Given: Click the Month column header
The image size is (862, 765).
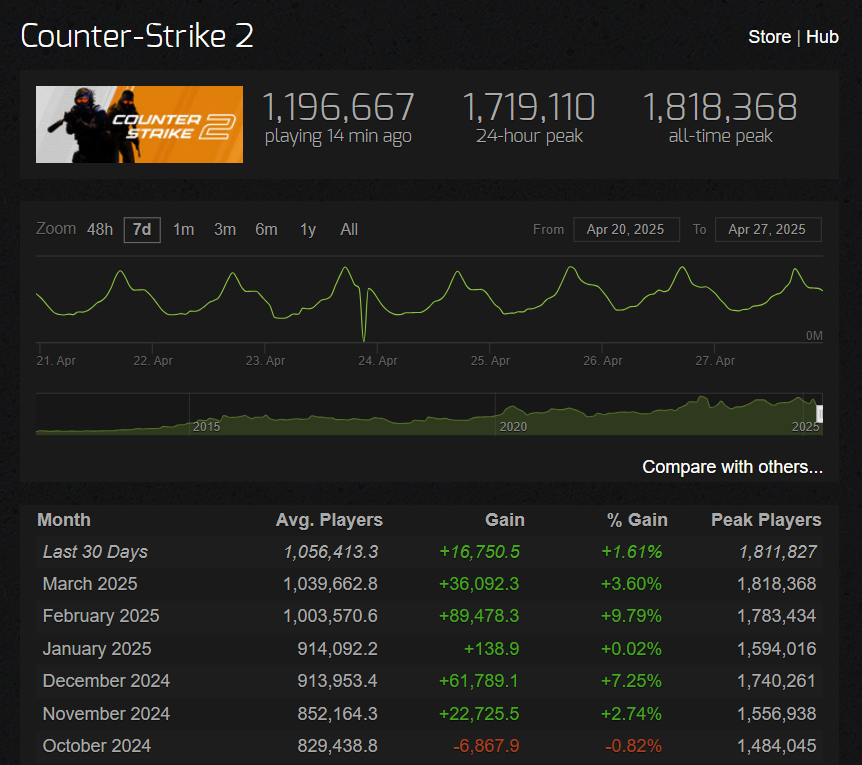Looking at the screenshot, I should click(64, 520).
